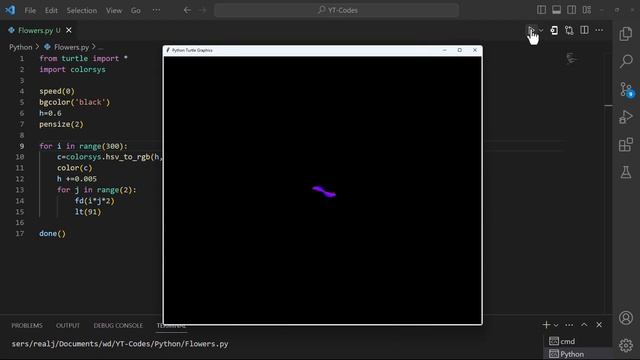This screenshot has height=360, width=640.
Task: Click the YT-Codes command center search box
Action: click(x=337, y=10)
